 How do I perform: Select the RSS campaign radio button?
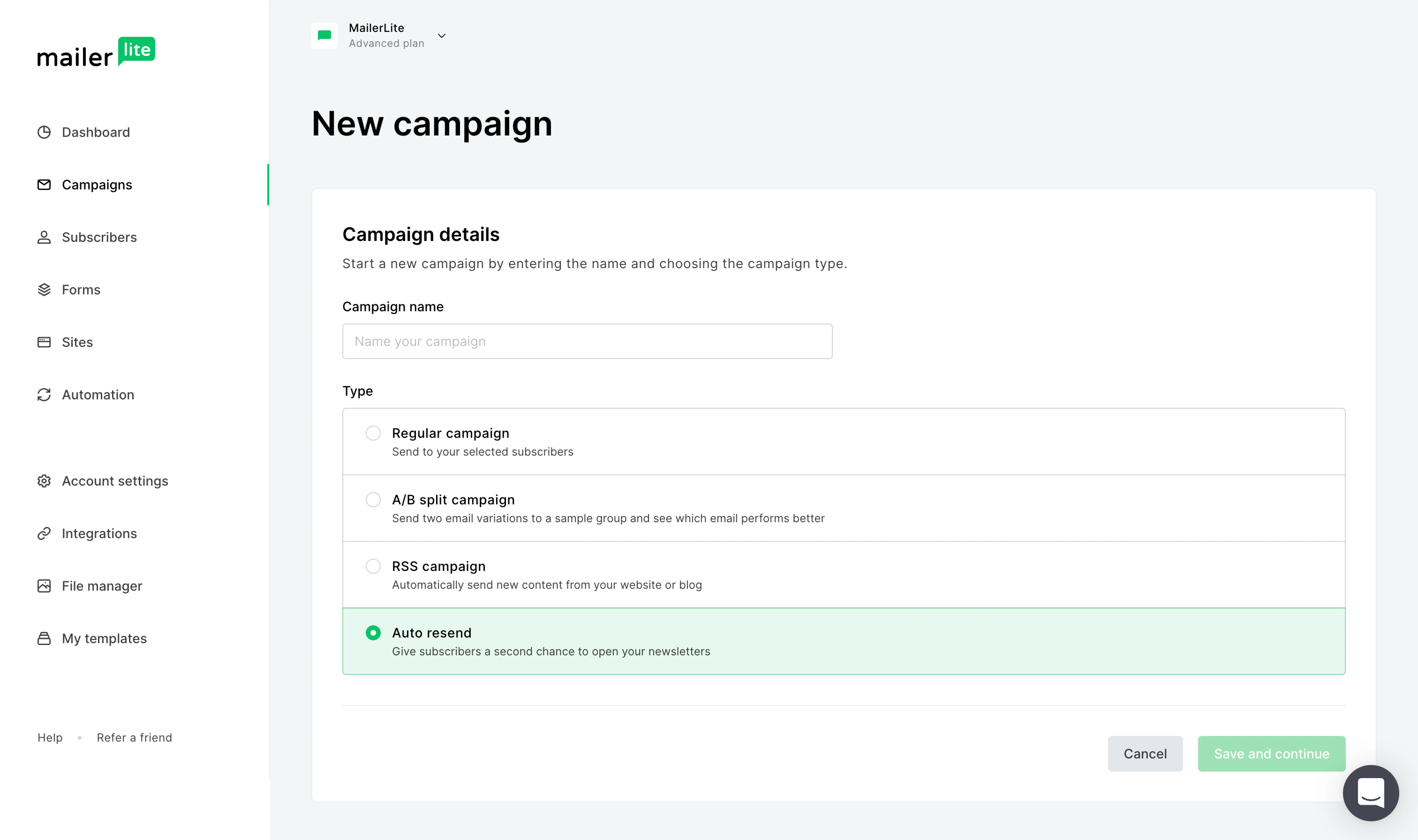pos(373,566)
